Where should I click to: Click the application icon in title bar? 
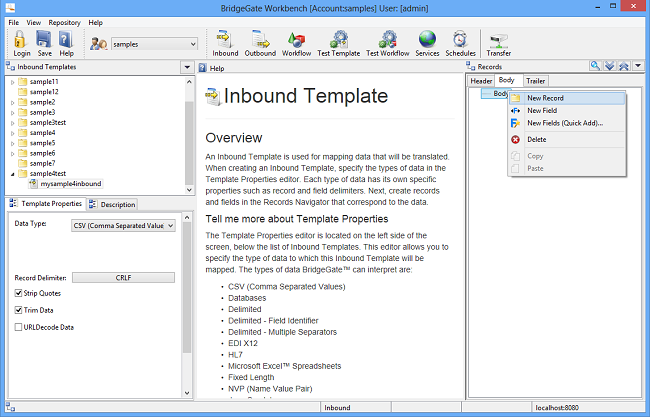[10, 7]
